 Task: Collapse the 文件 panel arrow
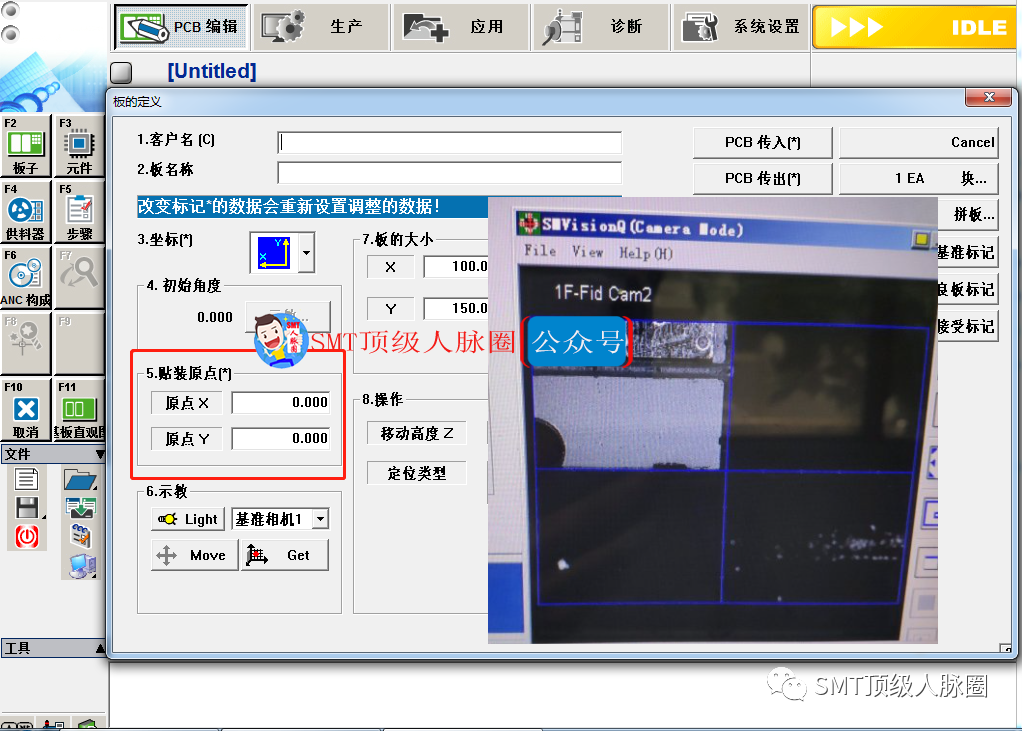click(x=99, y=454)
